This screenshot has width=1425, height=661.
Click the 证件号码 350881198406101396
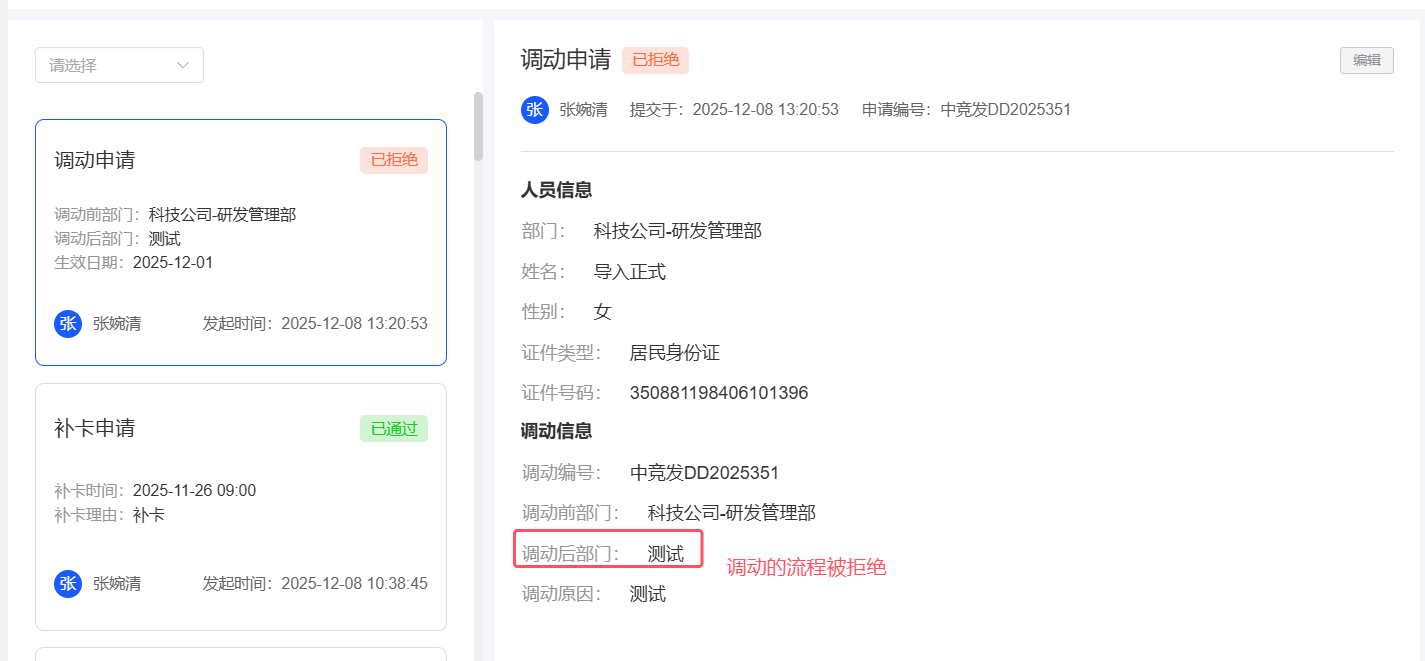click(719, 393)
